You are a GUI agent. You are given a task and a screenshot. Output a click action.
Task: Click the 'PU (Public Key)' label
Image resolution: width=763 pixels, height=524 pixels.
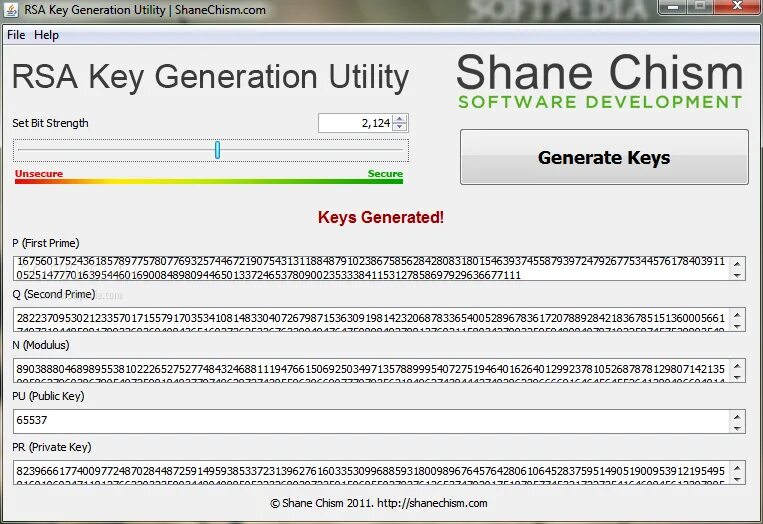coord(48,396)
